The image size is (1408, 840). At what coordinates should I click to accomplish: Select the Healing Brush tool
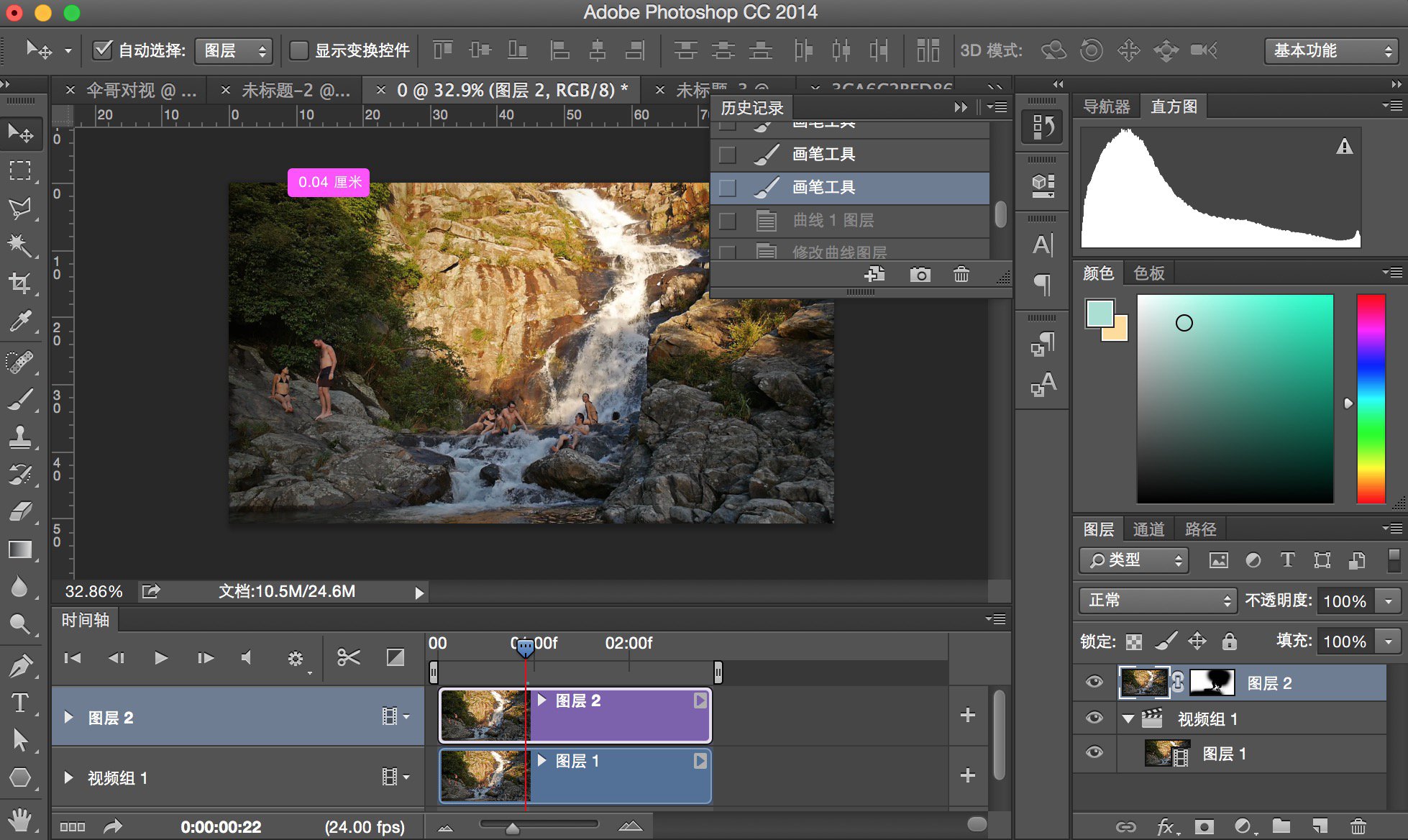(x=20, y=361)
